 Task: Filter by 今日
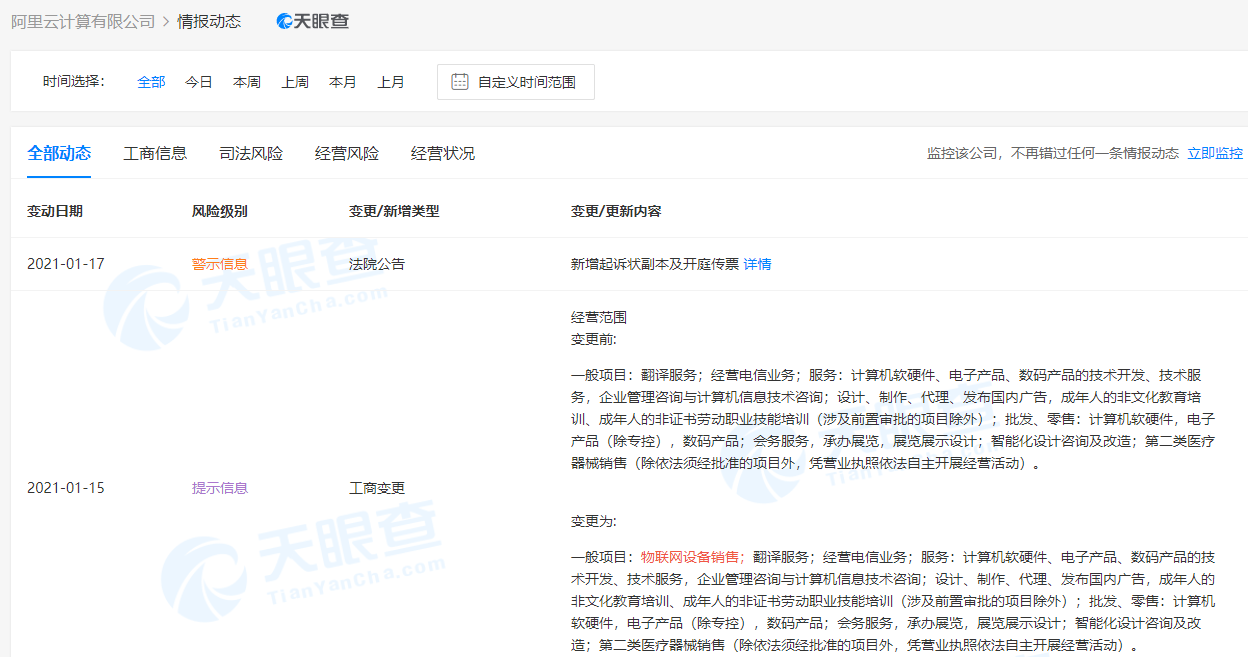coord(199,82)
